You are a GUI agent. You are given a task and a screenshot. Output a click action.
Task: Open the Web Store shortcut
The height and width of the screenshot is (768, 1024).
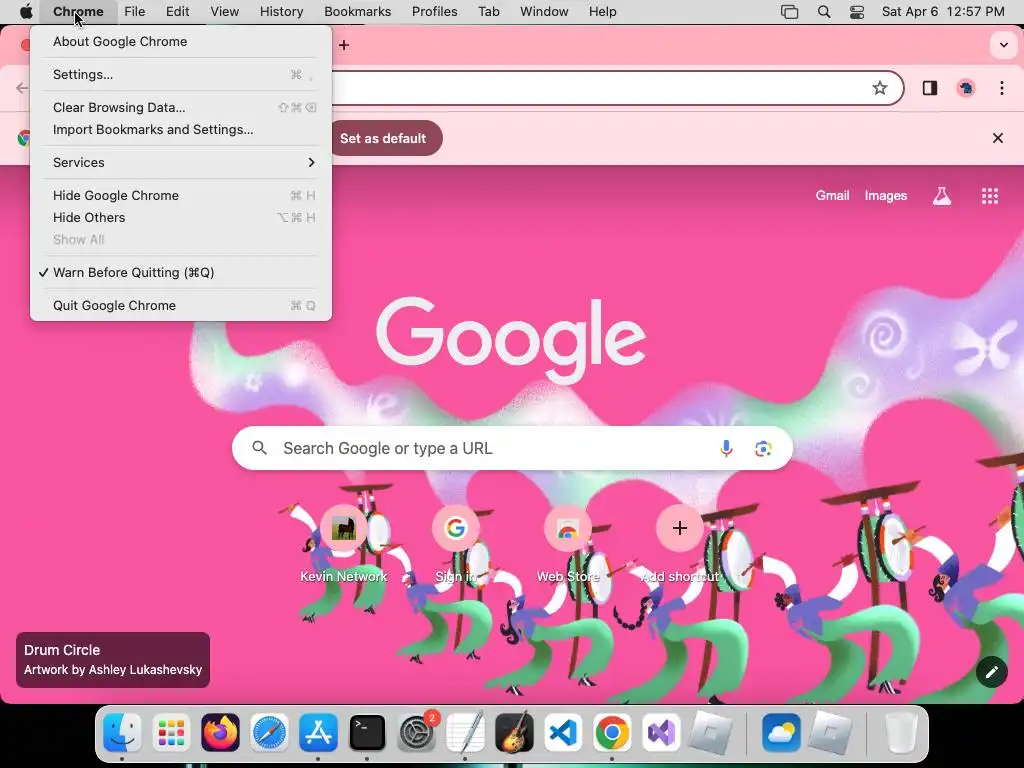coord(568,544)
